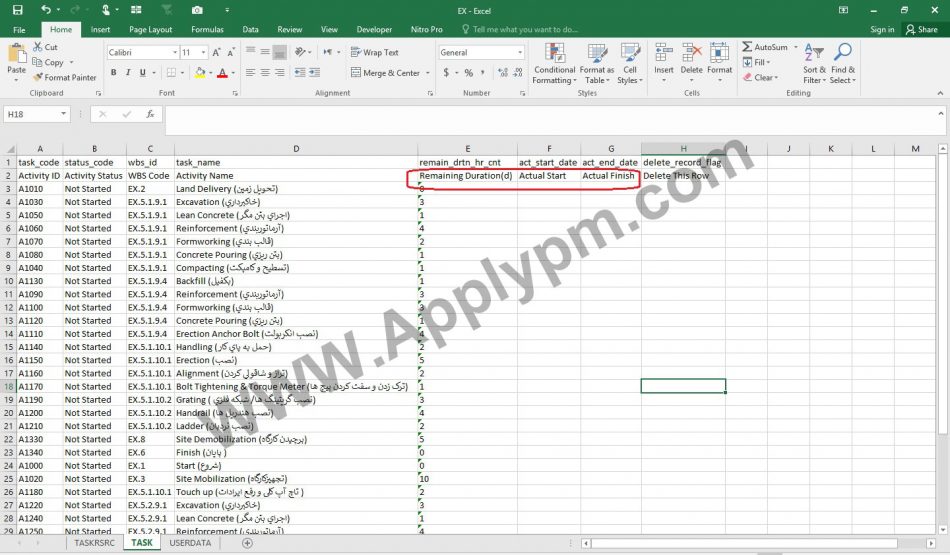This screenshot has width=950, height=555.
Task: Open Find & Select menu
Action: click(x=843, y=64)
